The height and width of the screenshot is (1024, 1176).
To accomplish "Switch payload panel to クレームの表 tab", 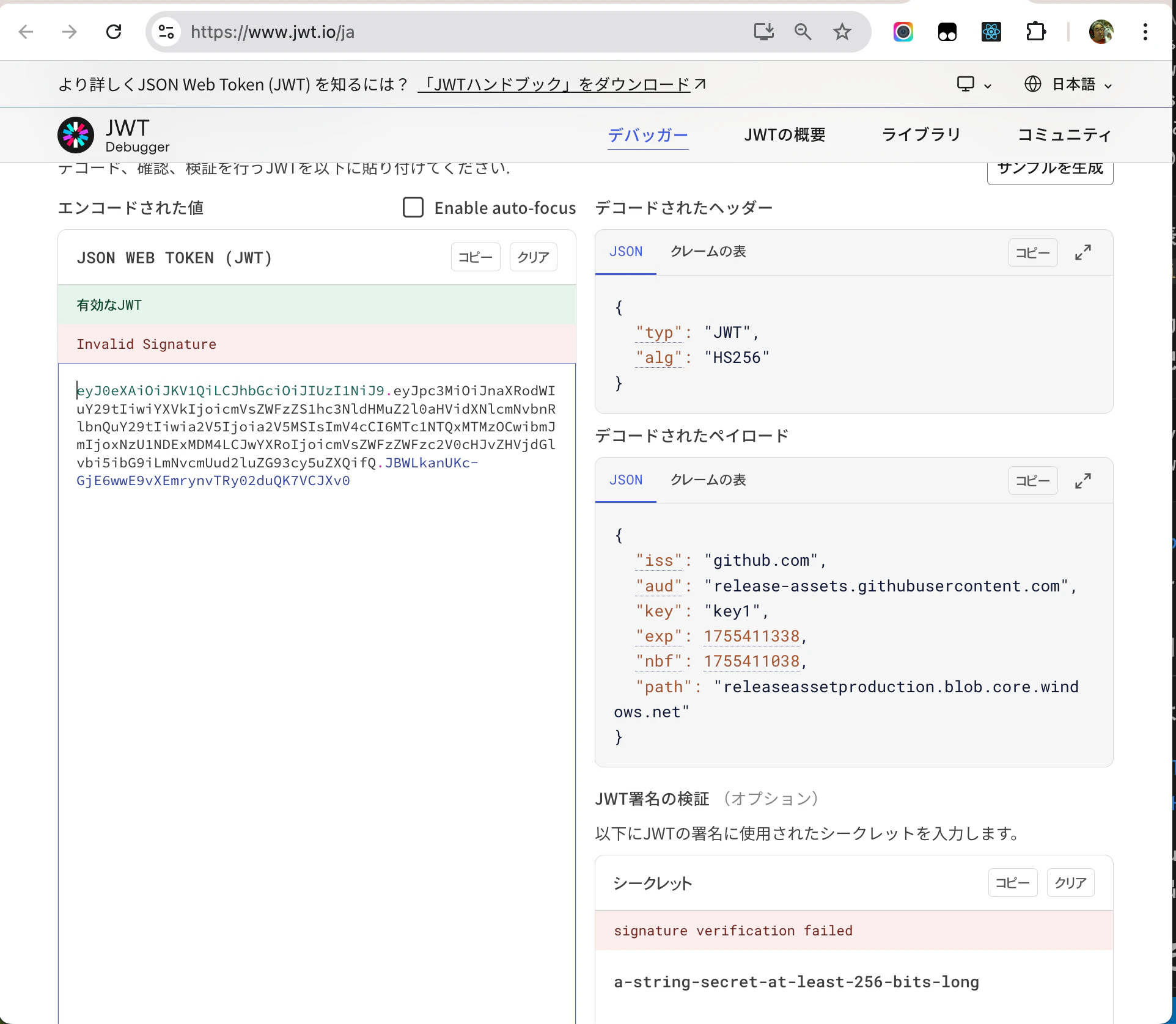I will tap(708, 480).
